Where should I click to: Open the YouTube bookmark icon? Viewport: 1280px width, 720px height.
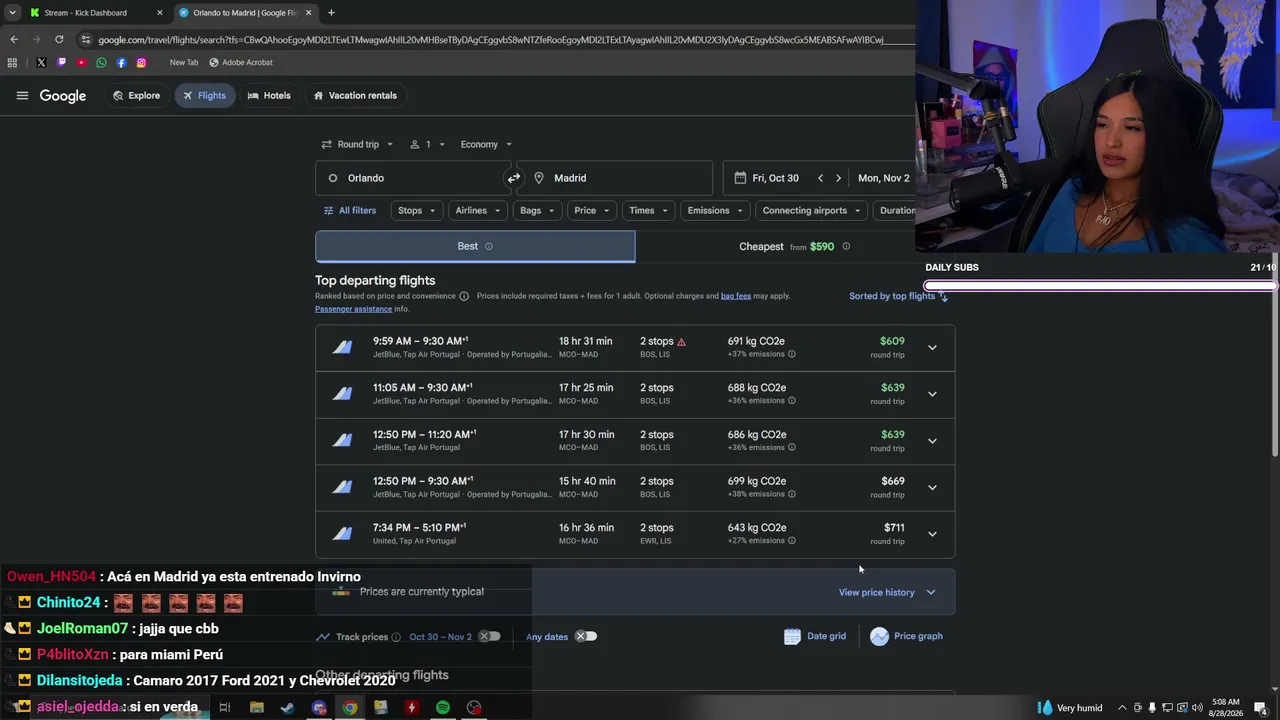[81, 62]
